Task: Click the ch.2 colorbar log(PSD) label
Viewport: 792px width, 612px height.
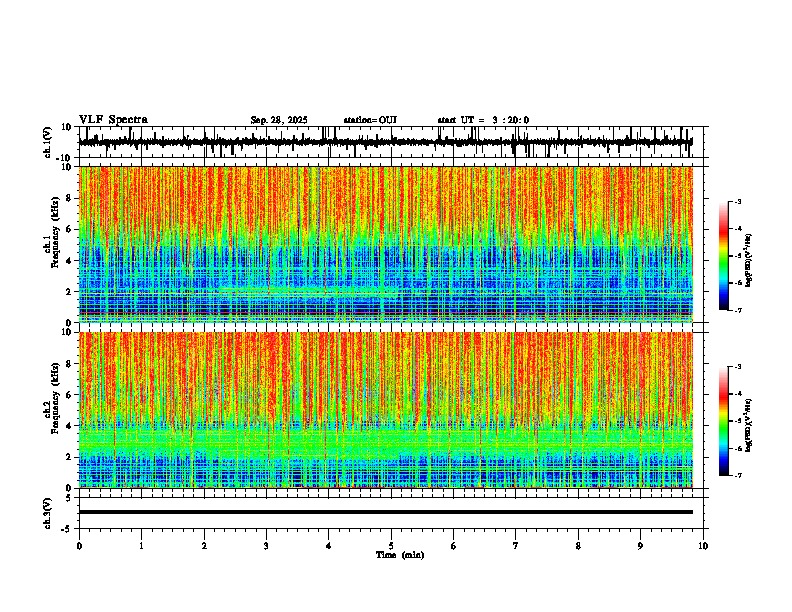Action: pyautogui.click(x=749, y=425)
